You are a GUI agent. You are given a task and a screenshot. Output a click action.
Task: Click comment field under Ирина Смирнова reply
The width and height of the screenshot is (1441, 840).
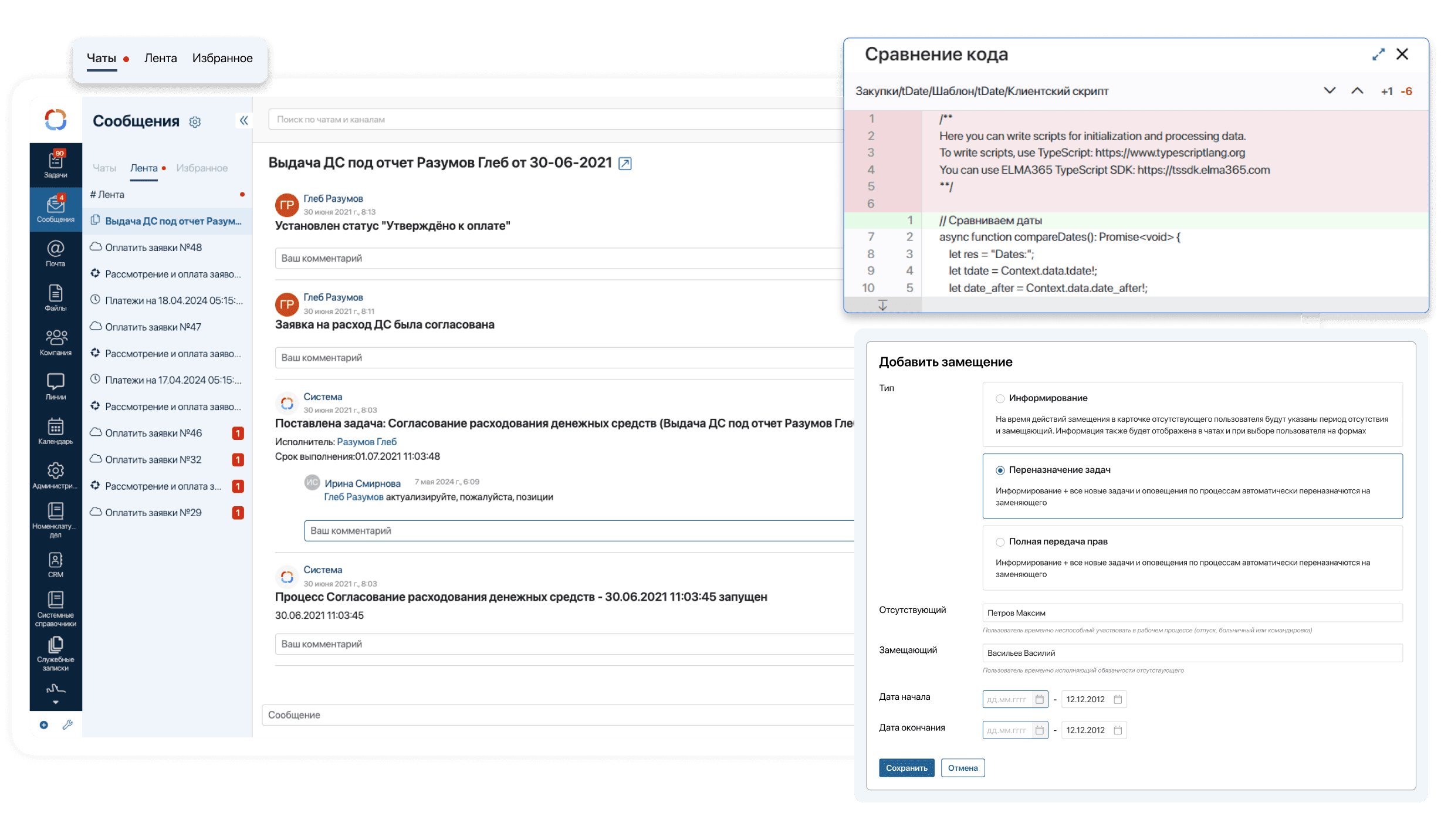tap(579, 531)
